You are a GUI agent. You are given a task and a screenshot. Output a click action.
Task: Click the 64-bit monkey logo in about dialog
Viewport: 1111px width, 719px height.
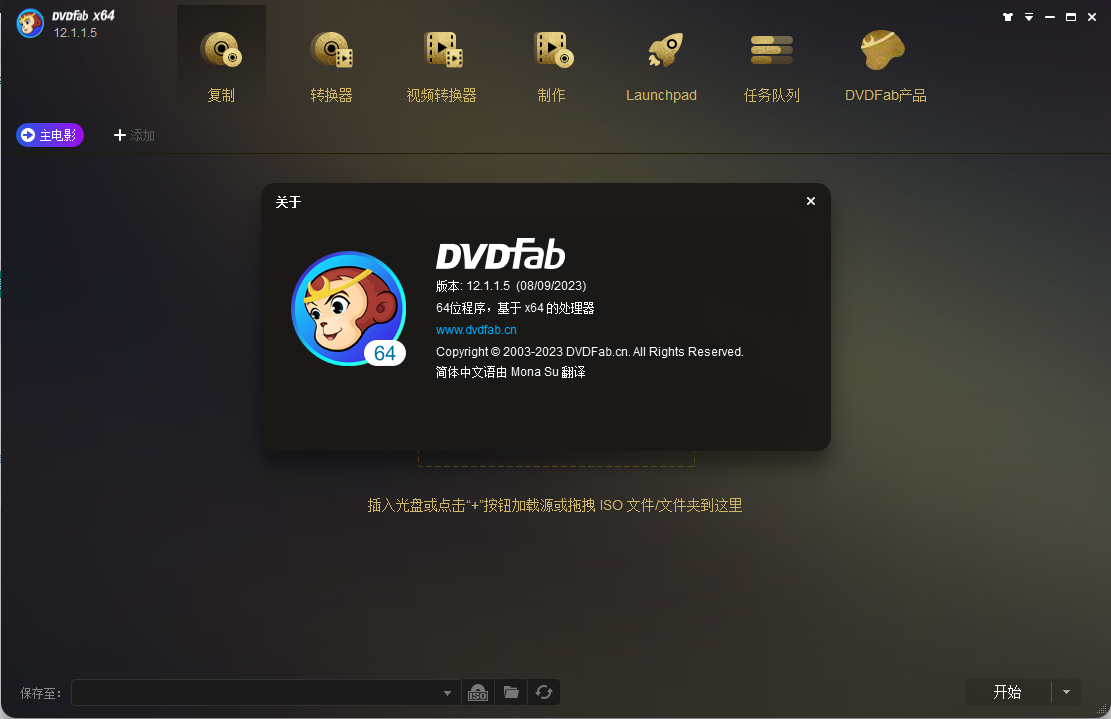(x=349, y=308)
